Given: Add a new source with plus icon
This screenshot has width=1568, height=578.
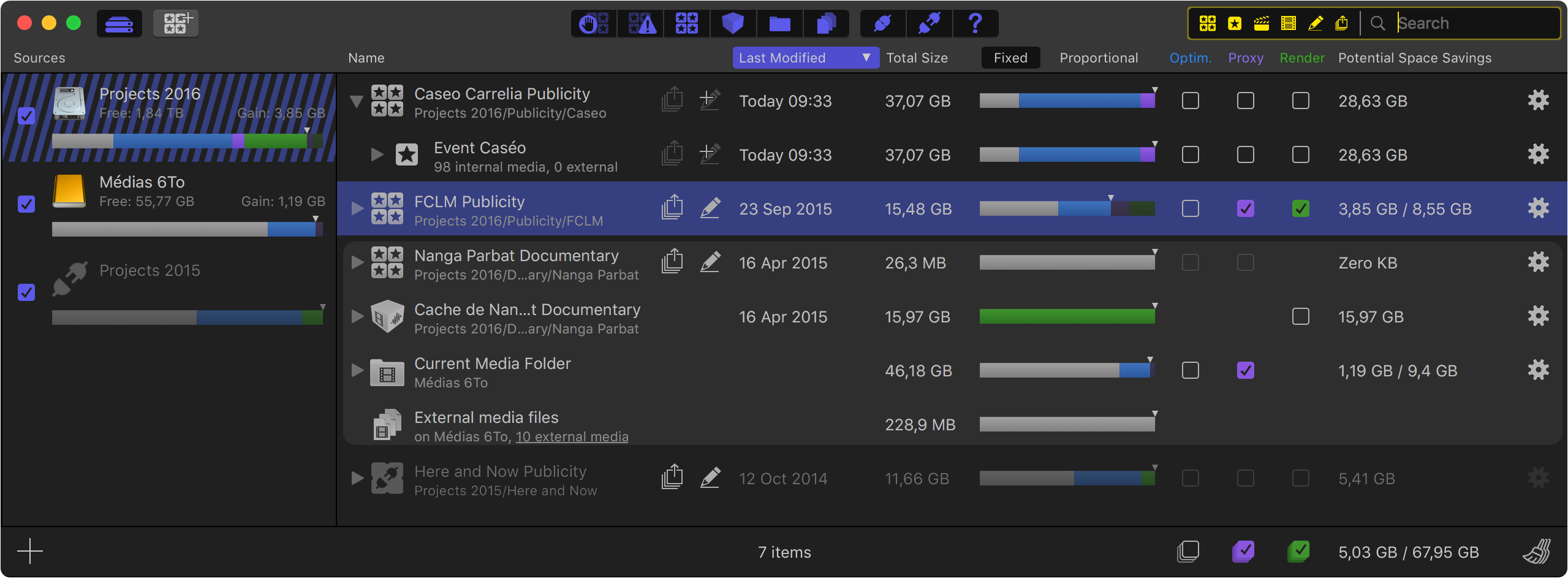Looking at the screenshot, I should (x=29, y=552).
